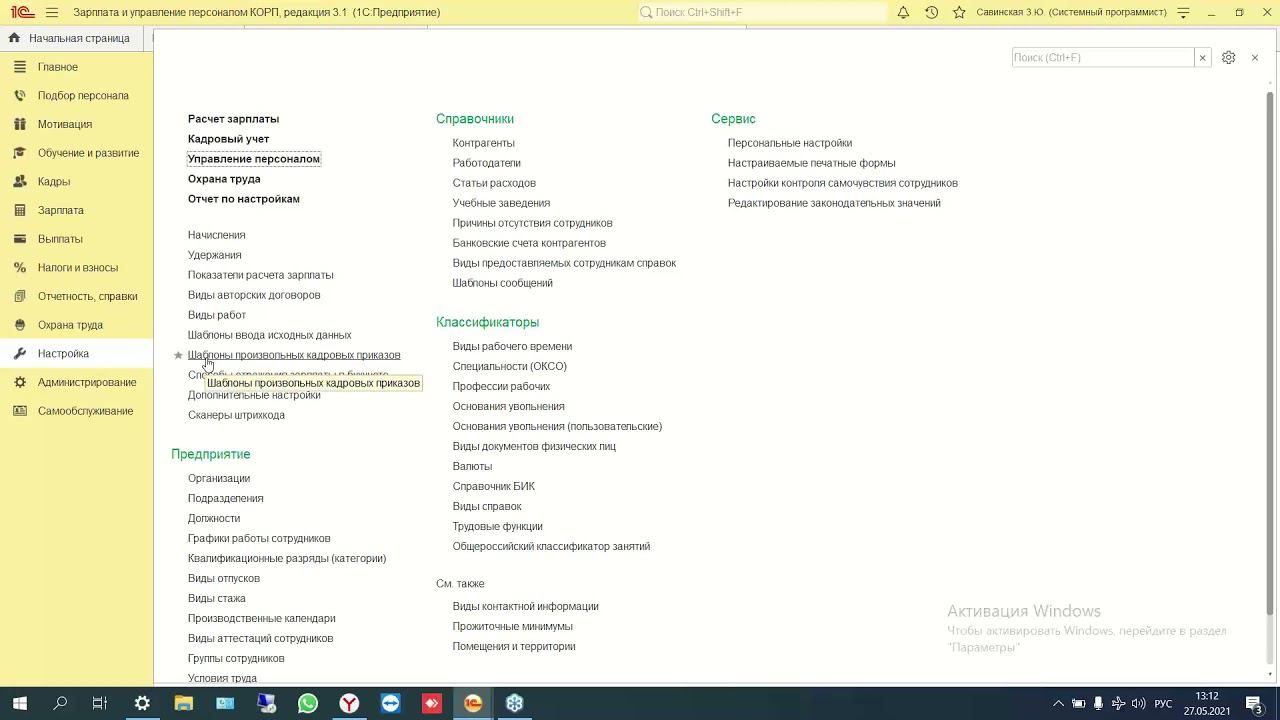Open File Explorer from the taskbar

[184, 703]
